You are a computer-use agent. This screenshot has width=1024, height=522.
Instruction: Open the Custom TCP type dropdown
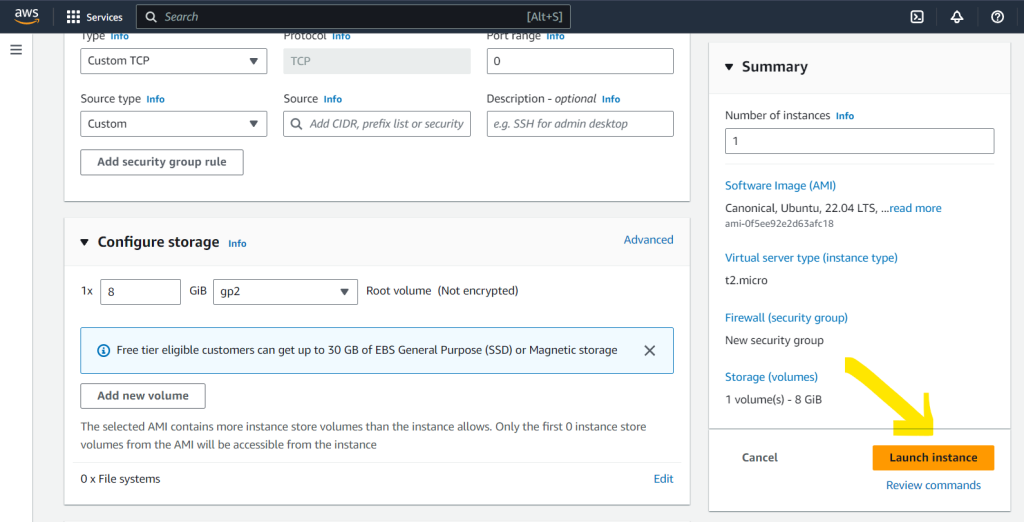click(173, 61)
